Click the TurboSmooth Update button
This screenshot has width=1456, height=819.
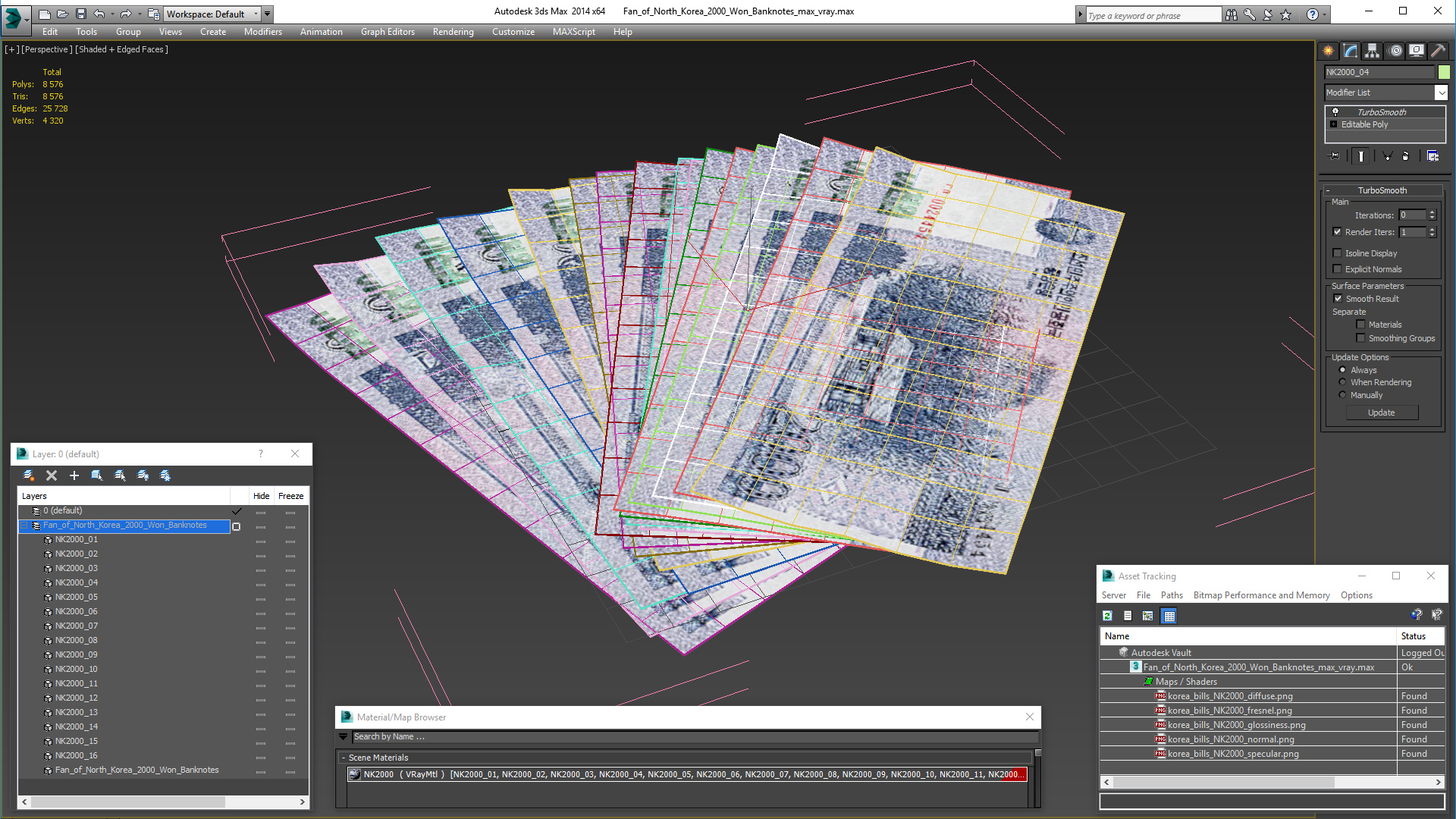[1382, 413]
